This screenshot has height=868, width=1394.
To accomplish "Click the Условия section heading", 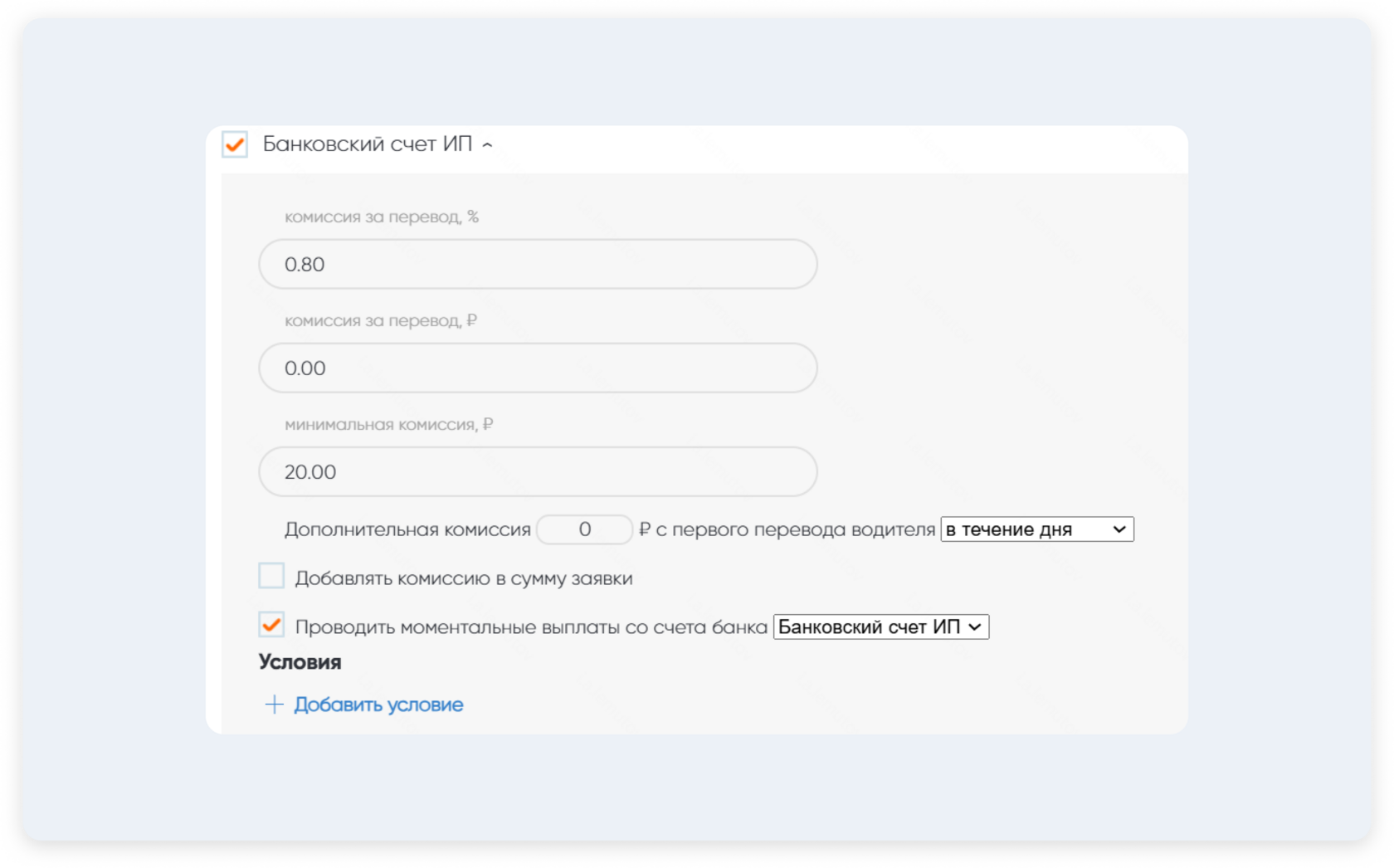I will (x=300, y=662).
